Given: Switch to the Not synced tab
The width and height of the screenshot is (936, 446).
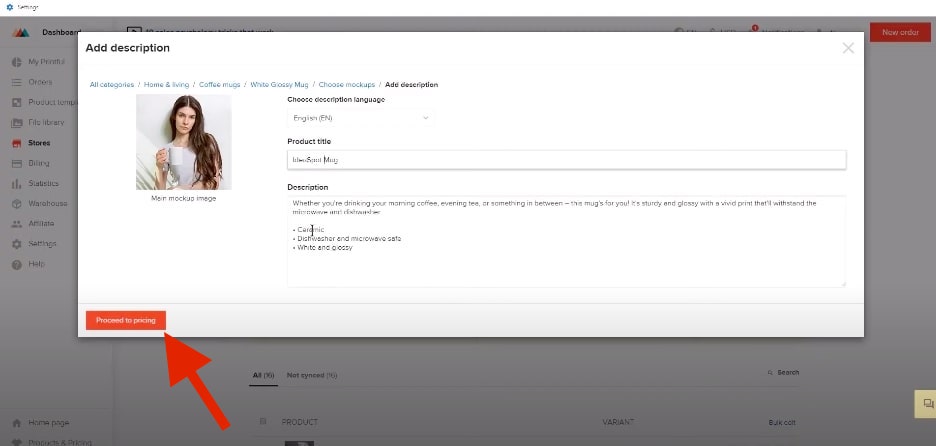Looking at the screenshot, I should click(x=311, y=375).
